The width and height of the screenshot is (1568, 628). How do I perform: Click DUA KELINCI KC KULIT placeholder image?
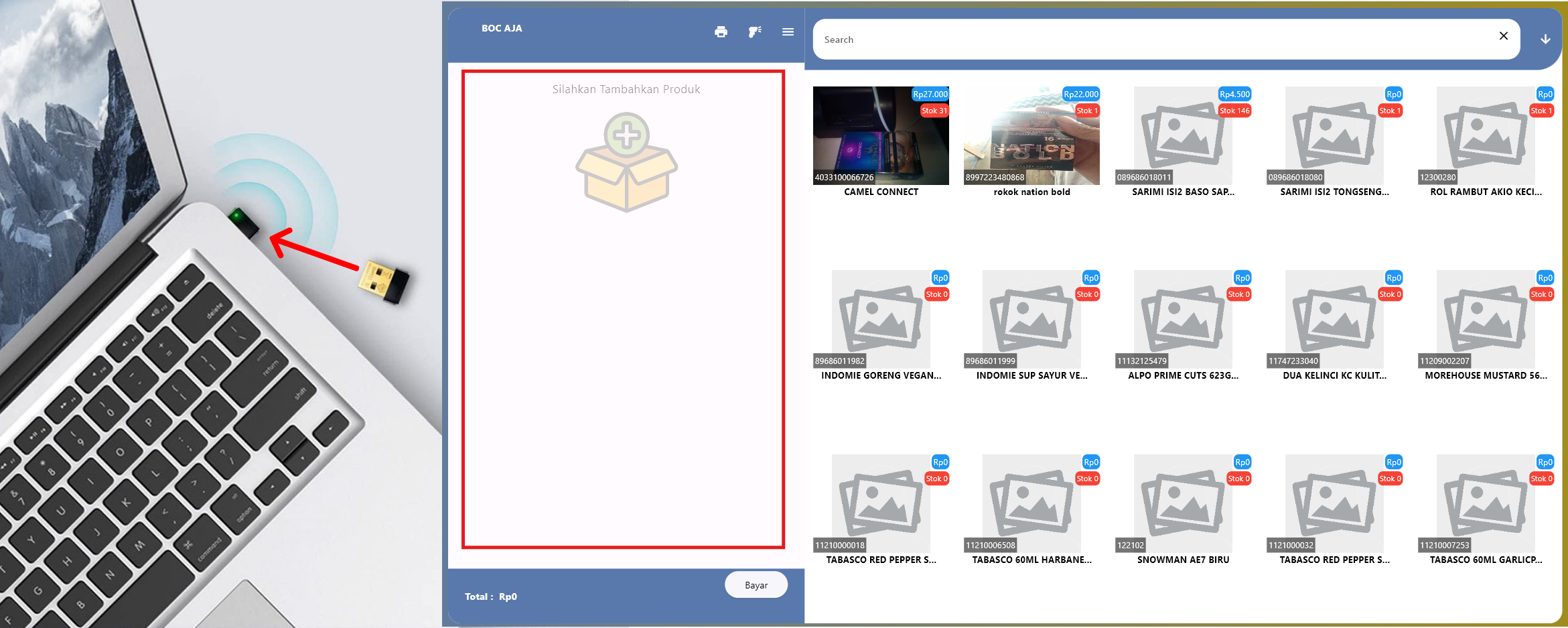point(1334,319)
